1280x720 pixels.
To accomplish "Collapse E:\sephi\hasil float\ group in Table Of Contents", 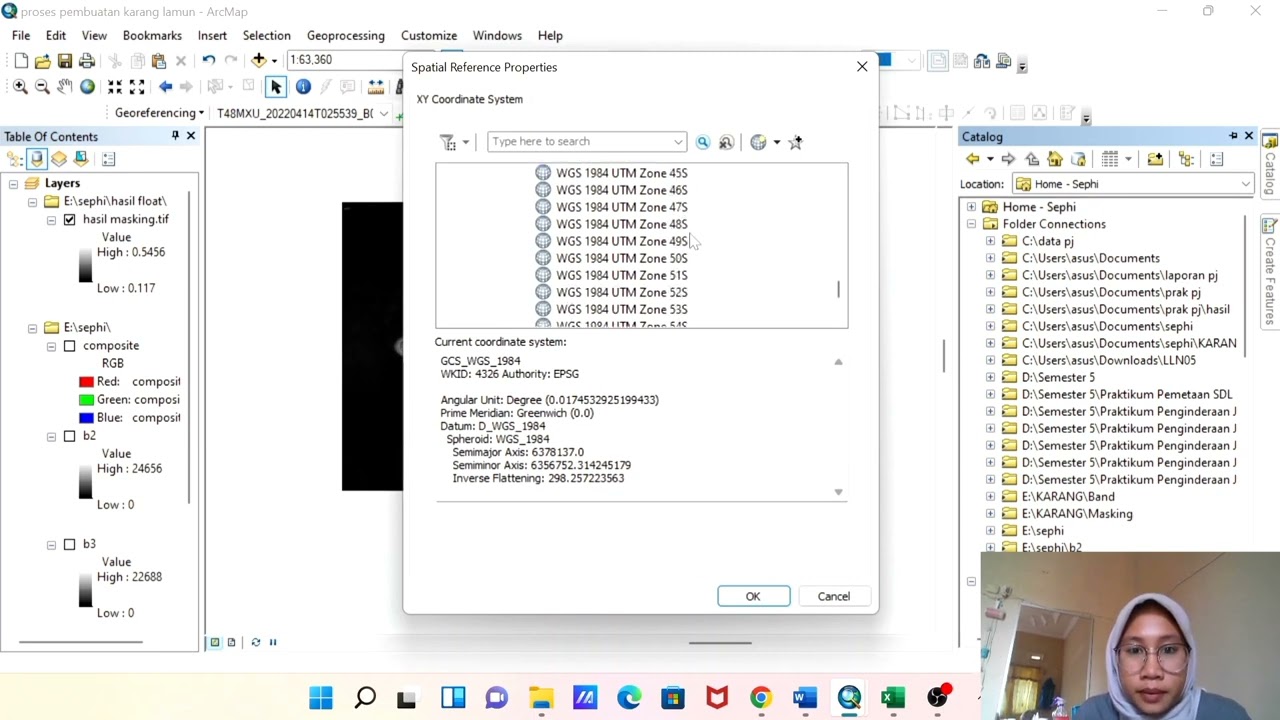I will (x=32, y=201).
